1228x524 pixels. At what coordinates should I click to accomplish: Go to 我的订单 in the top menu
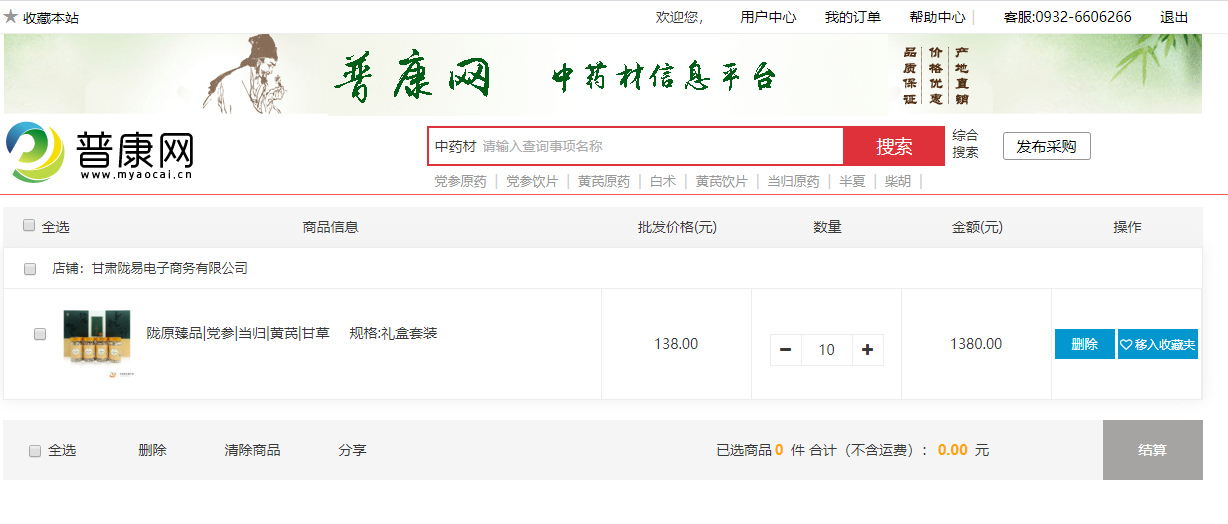[x=852, y=17]
